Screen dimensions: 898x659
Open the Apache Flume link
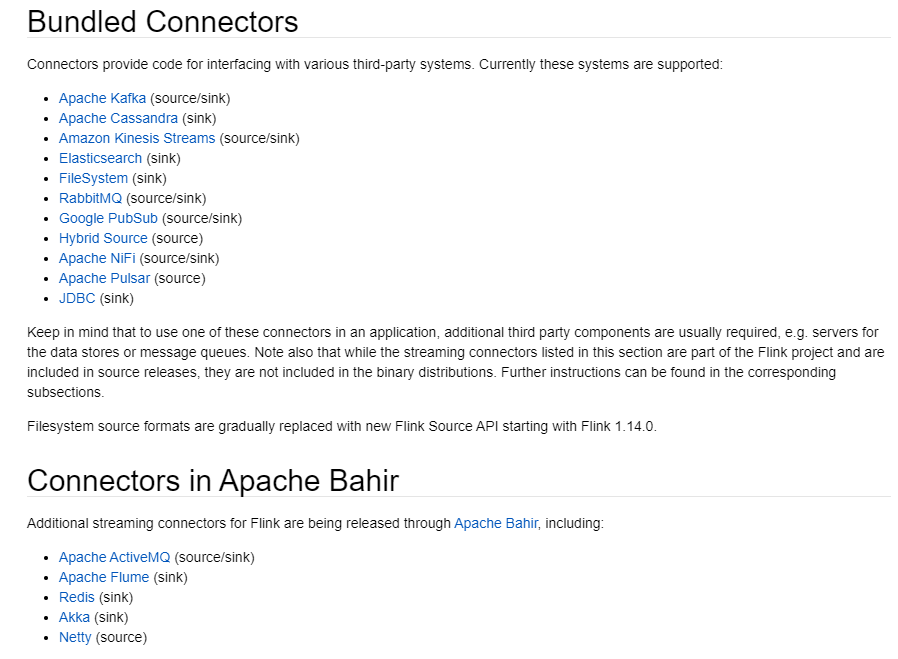tap(104, 578)
